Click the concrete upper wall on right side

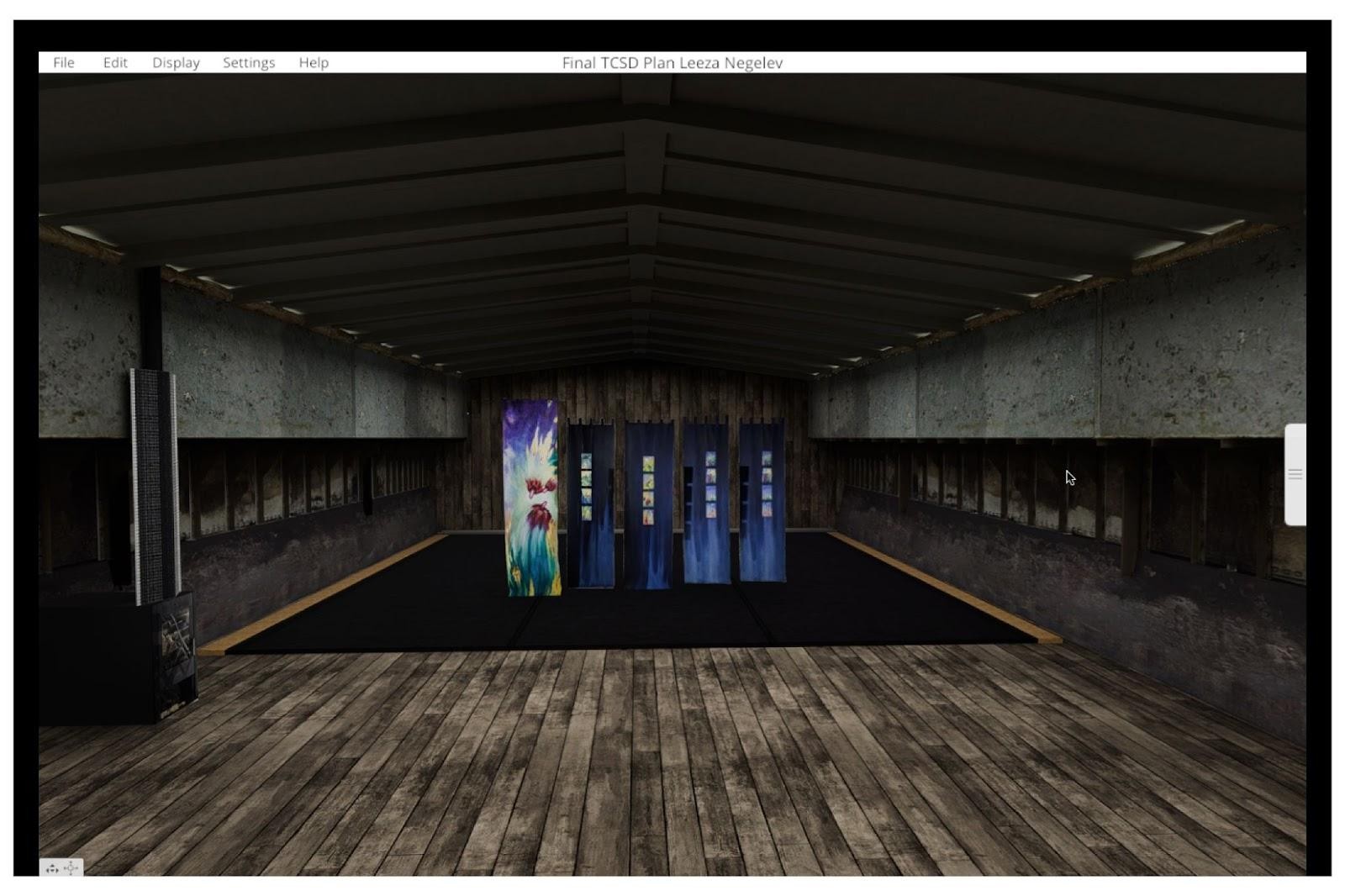[x=1093, y=370]
